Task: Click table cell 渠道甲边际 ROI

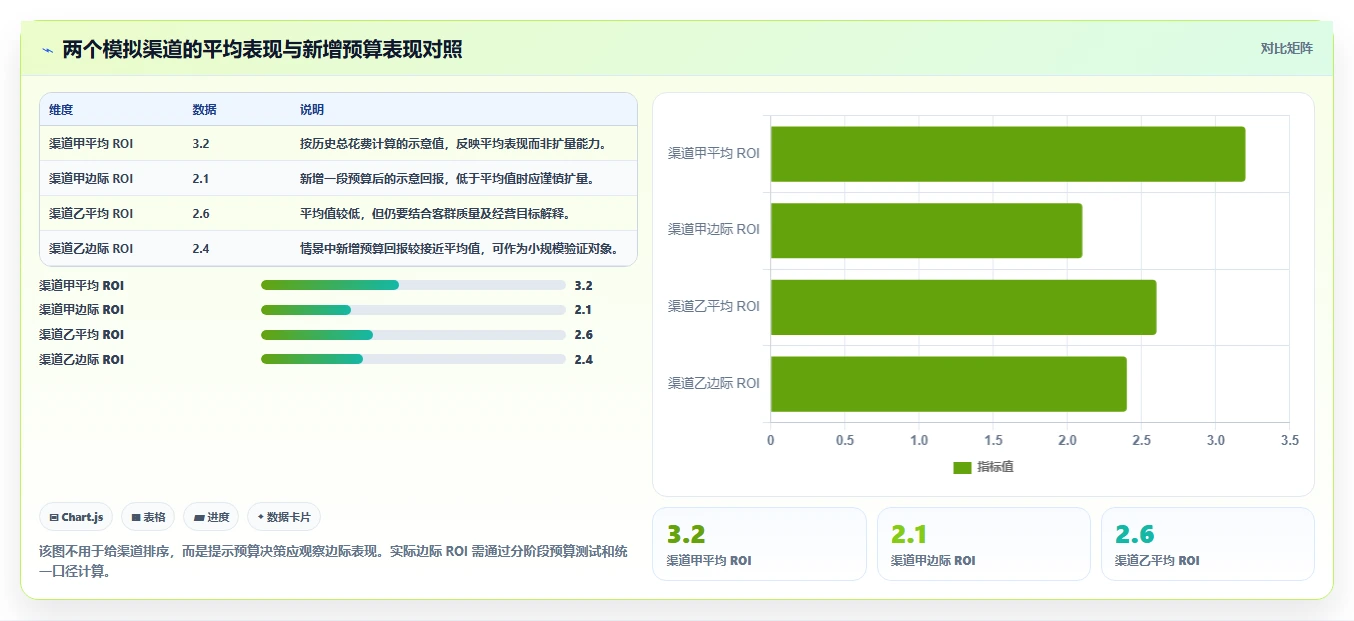Action: point(91,179)
